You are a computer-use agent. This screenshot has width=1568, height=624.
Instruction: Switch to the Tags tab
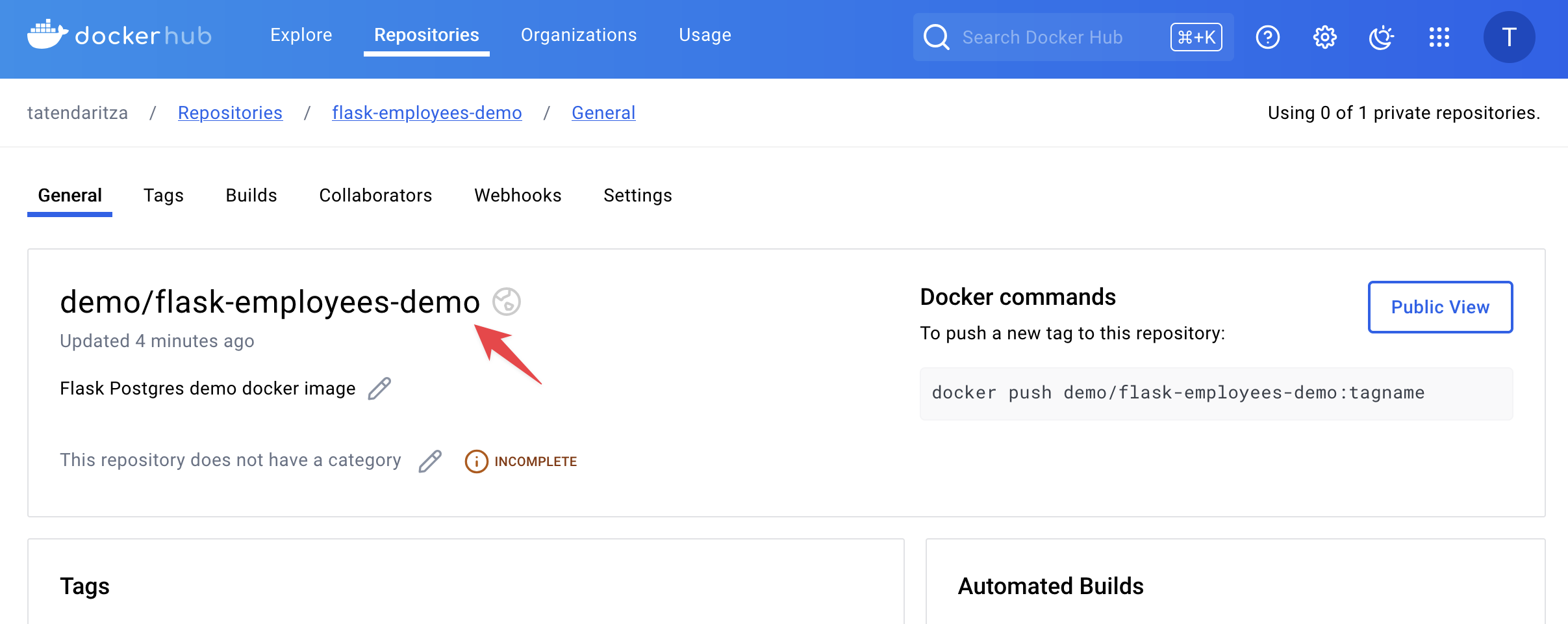pyautogui.click(x=164, y=196)
